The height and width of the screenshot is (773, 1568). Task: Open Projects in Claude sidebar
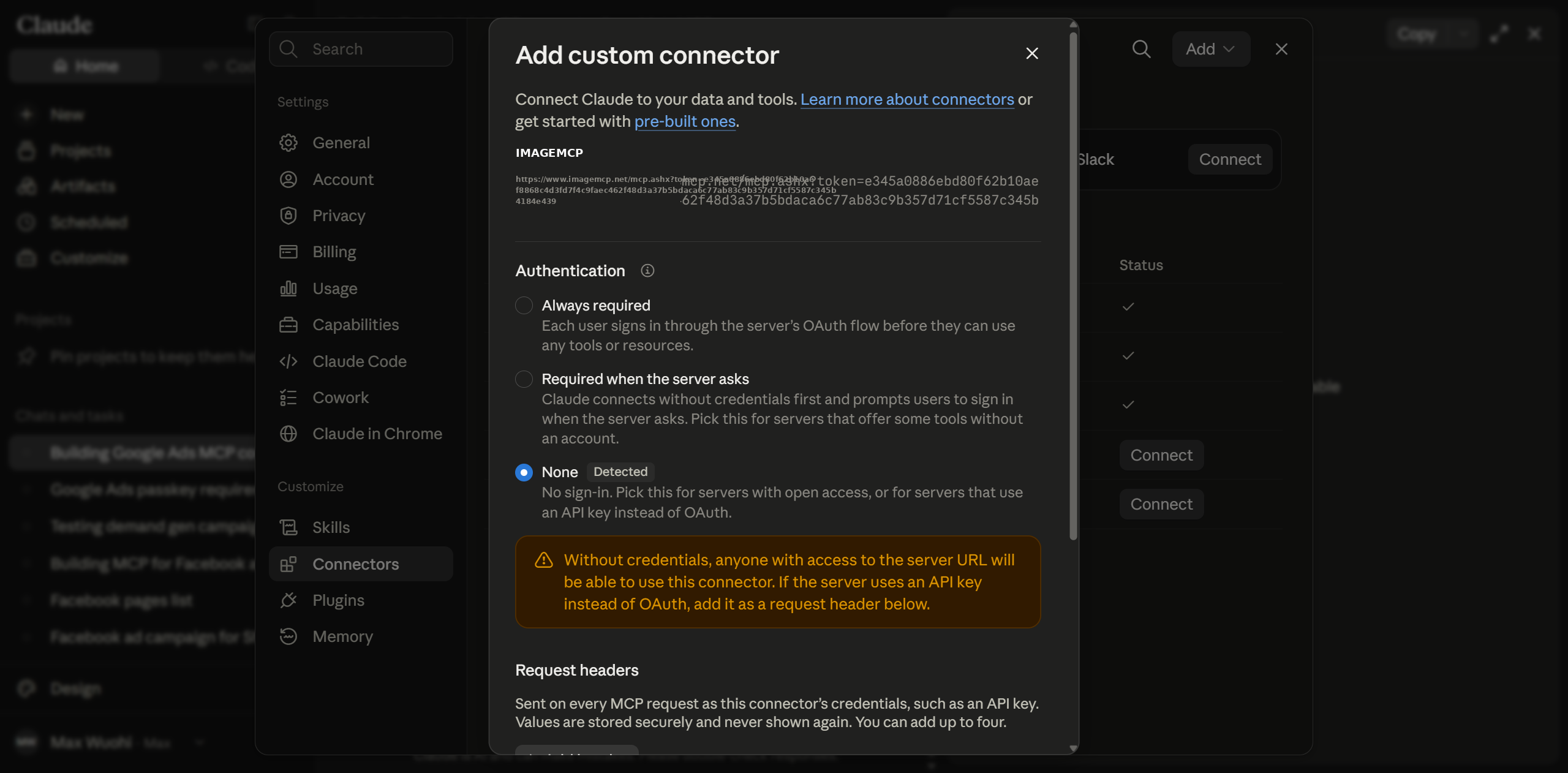click(81, 151)
